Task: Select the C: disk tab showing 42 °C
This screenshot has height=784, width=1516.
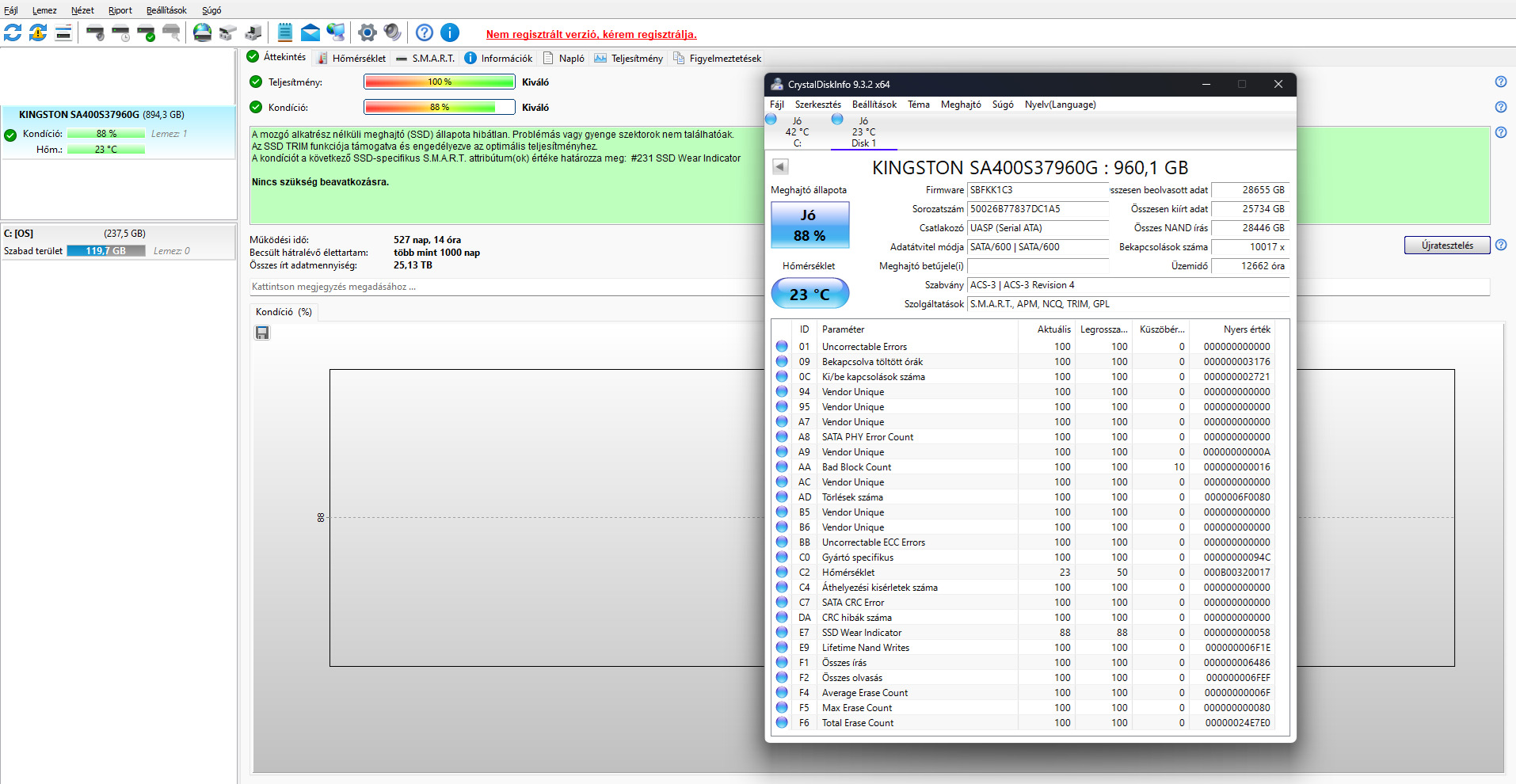Action: [x=797, y=132]
